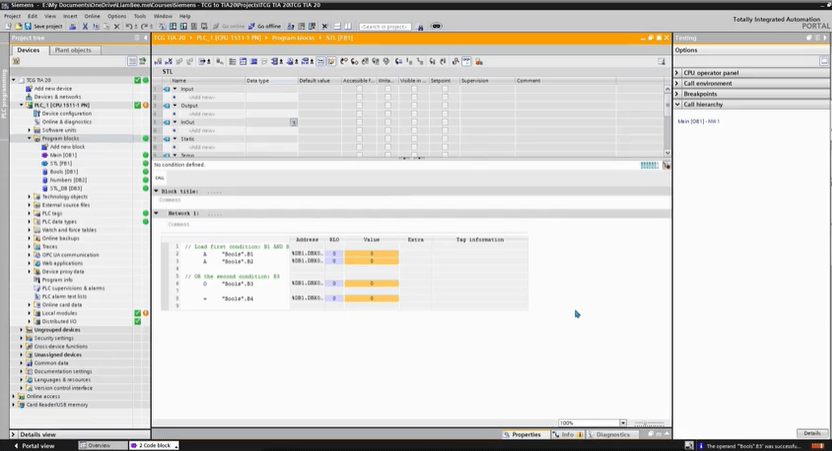Click the Portal view button
This screenshot has width=832, height=451.
35,445
